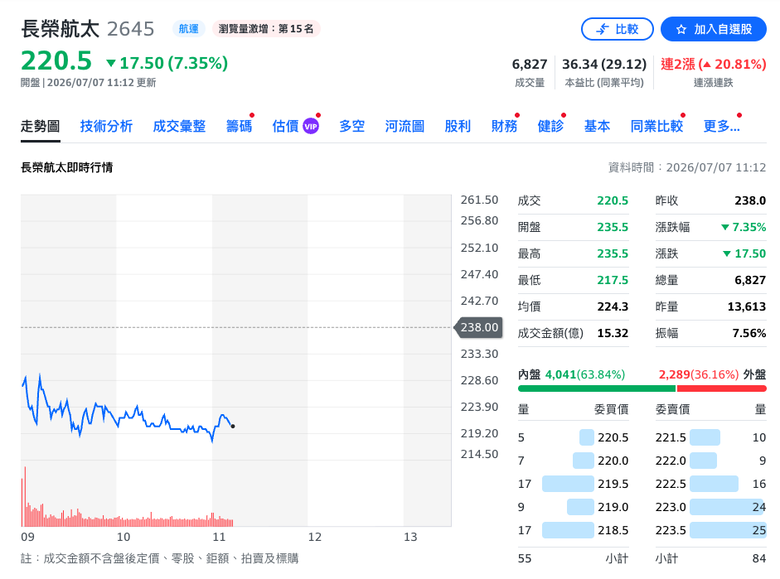Viewport: 780px width, 579px height.
Task: Click the 資料時間 timestamp text
Action: [687, 168]
